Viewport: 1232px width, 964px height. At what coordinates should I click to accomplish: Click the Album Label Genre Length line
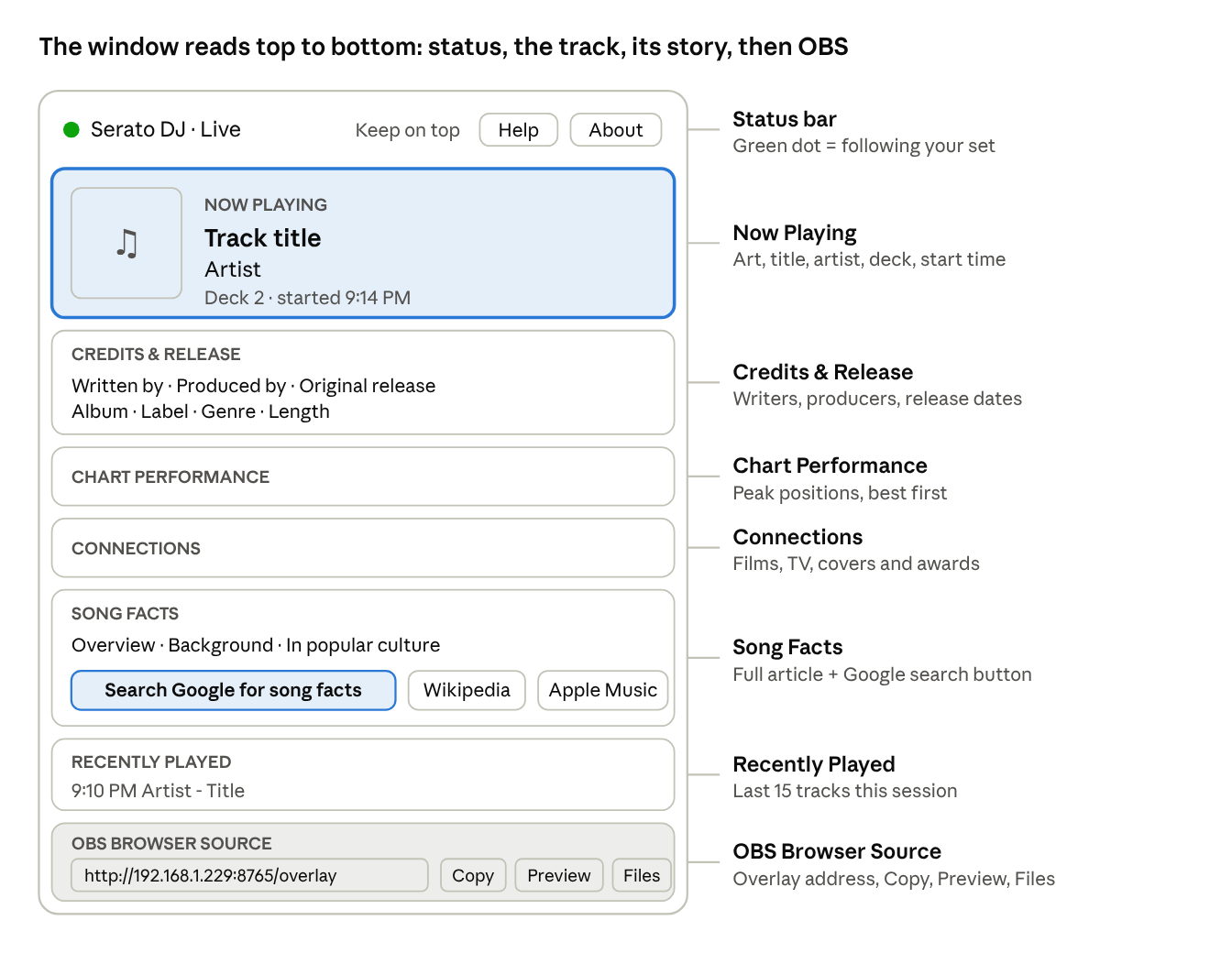click(201, 411)
